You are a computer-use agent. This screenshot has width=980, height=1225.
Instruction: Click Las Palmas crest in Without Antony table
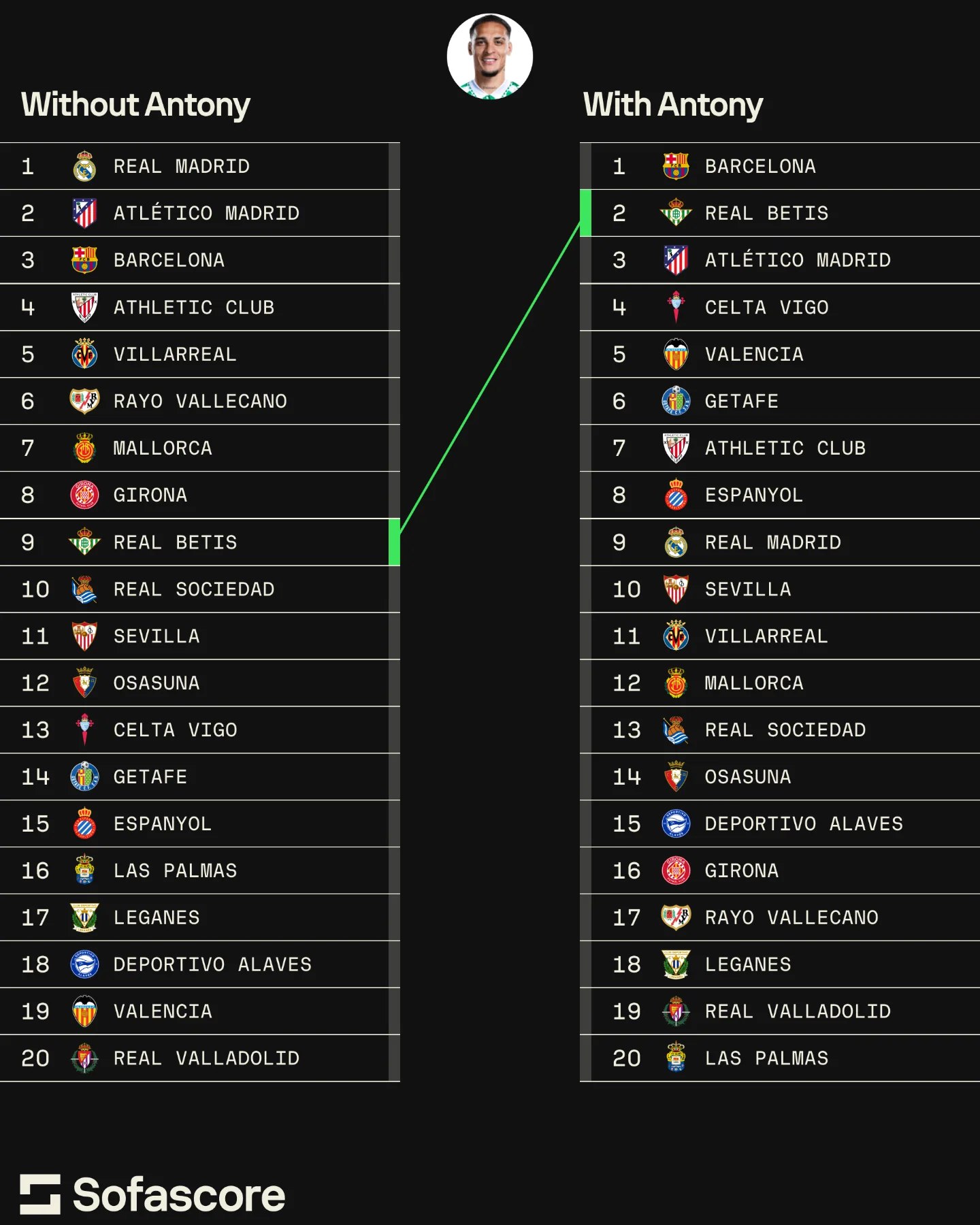tap(84, 871)
